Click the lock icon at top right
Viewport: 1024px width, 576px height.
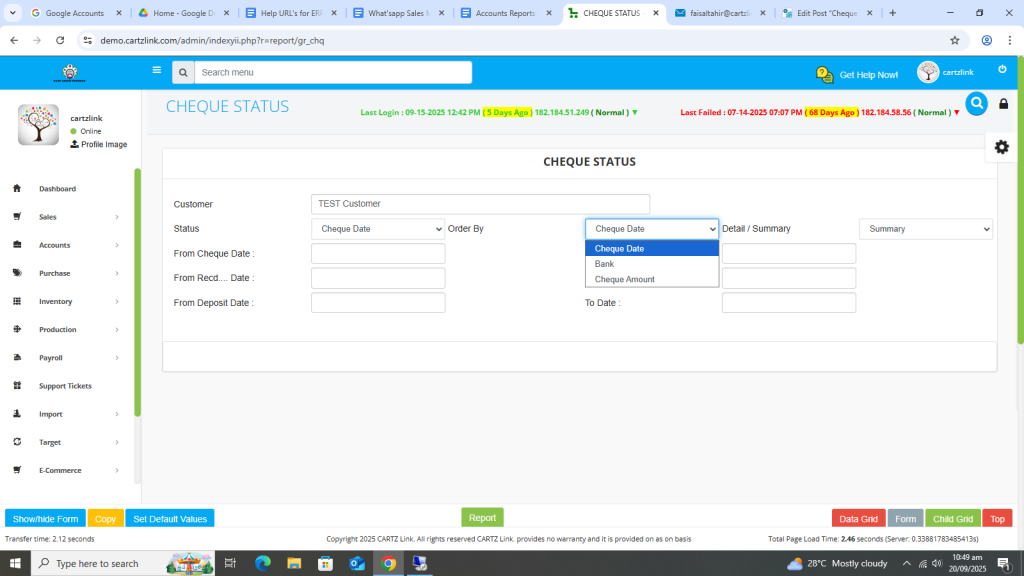(x=1003, y=104)
